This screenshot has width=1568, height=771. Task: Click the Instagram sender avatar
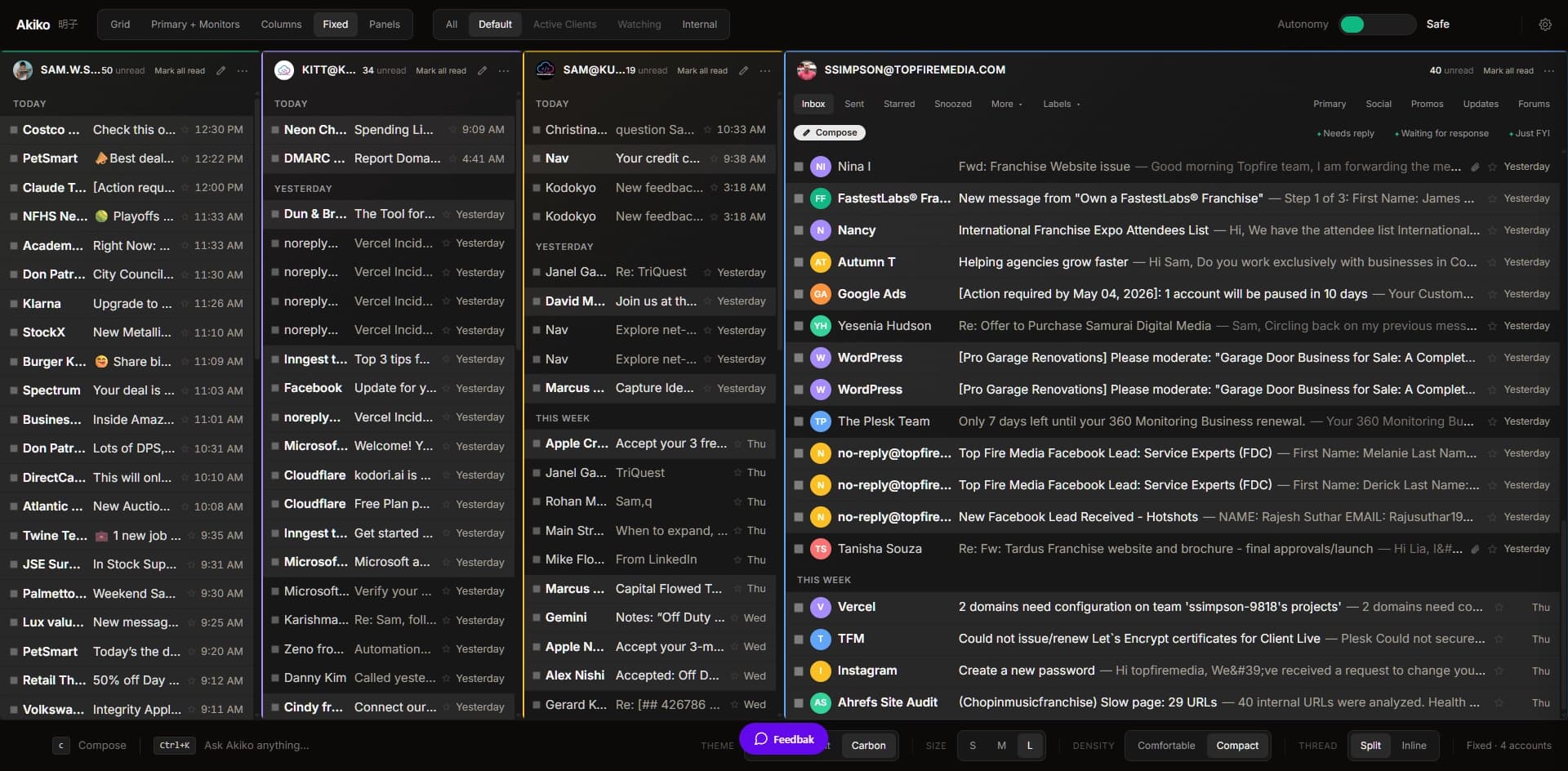coord(821,671)
